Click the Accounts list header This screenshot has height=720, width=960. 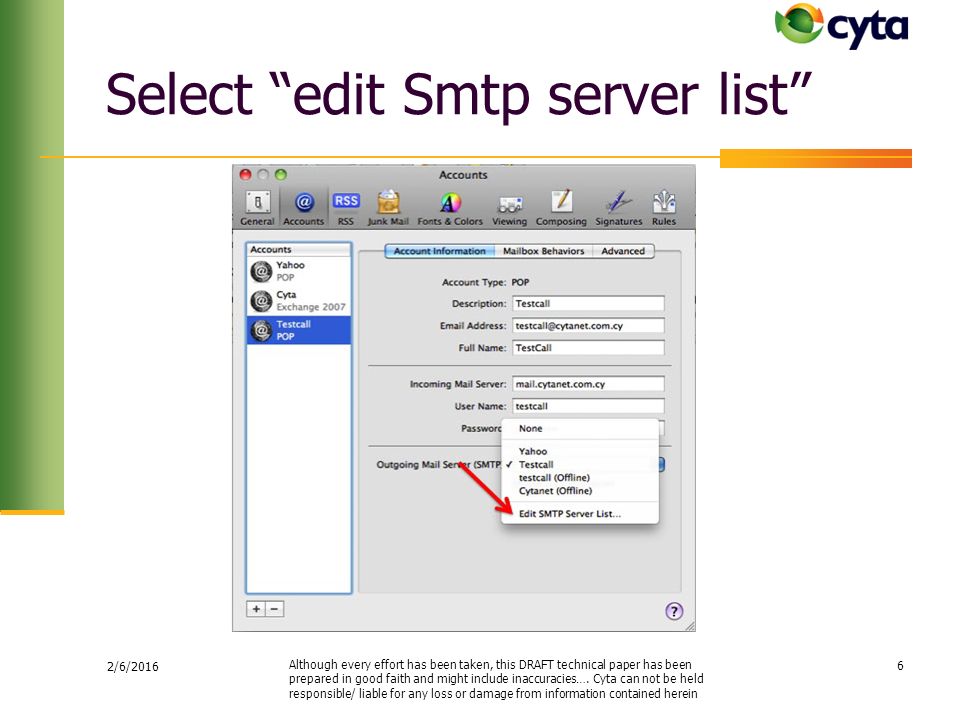(299, 250)
